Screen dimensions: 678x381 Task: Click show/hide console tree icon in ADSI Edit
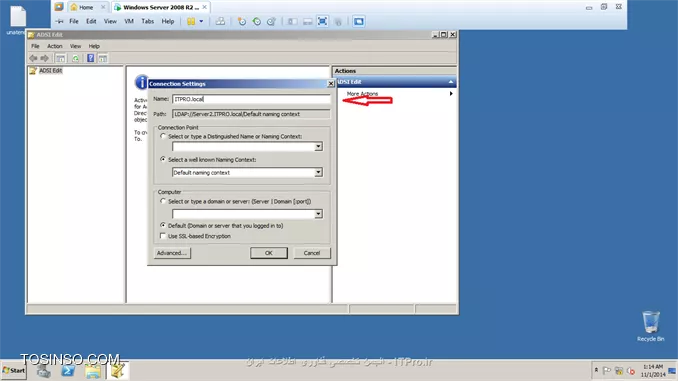click(x=61, y=58)
